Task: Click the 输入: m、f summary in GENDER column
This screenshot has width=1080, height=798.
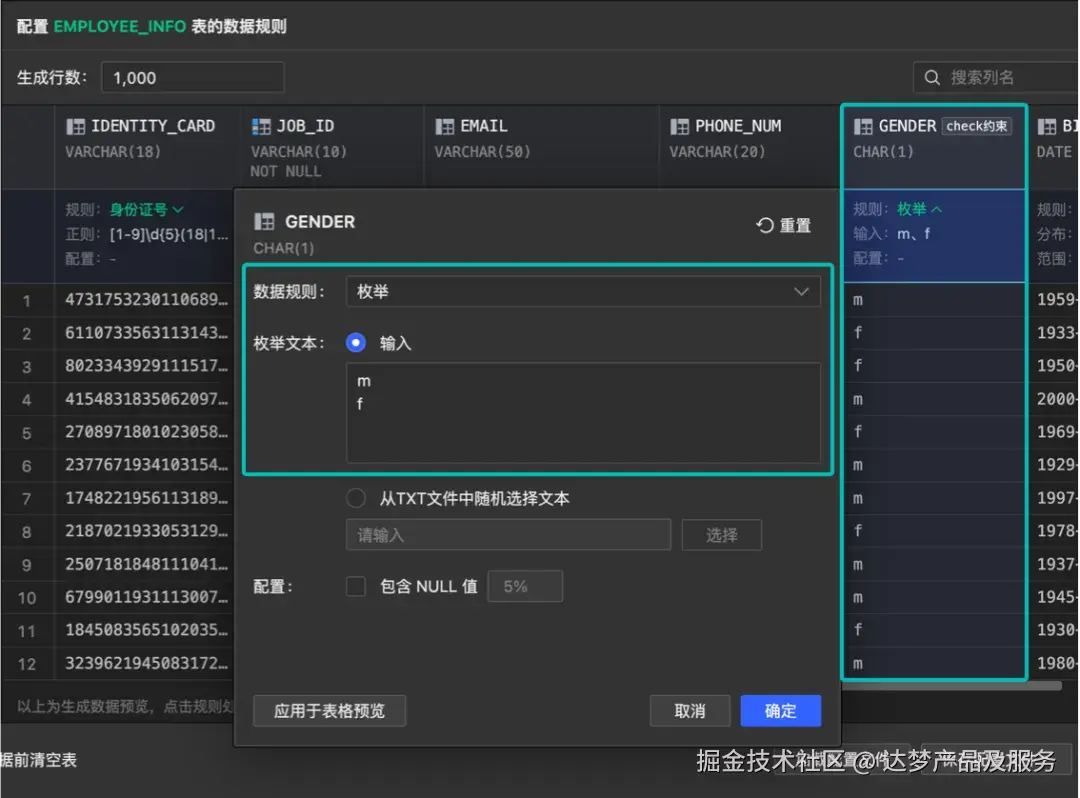Action: click(x=892, y=234)
